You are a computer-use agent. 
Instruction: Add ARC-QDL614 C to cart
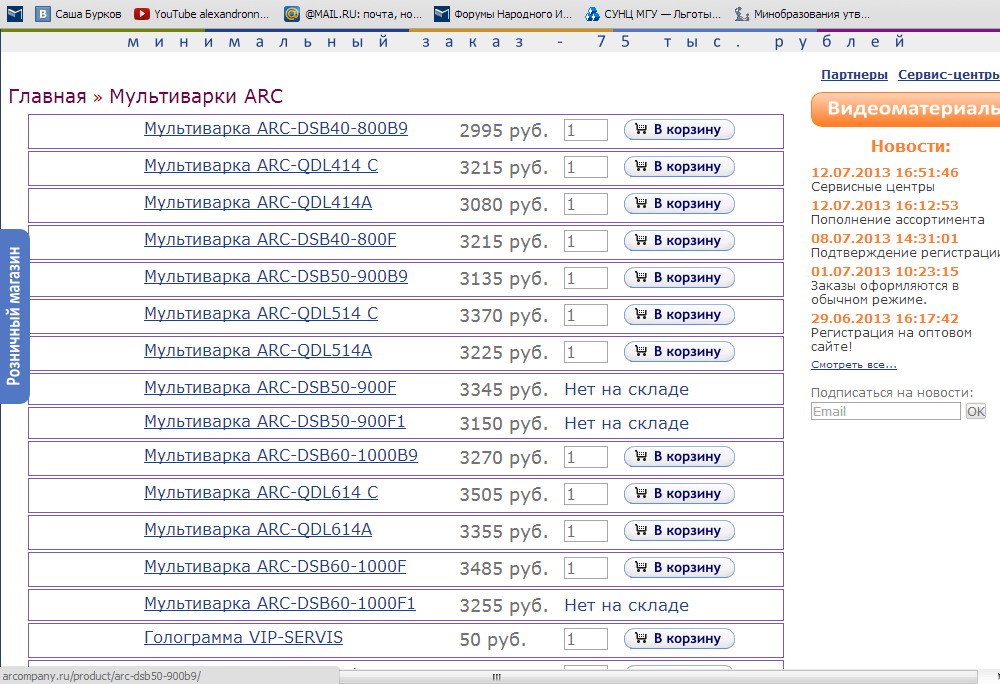tap(679, 493)
